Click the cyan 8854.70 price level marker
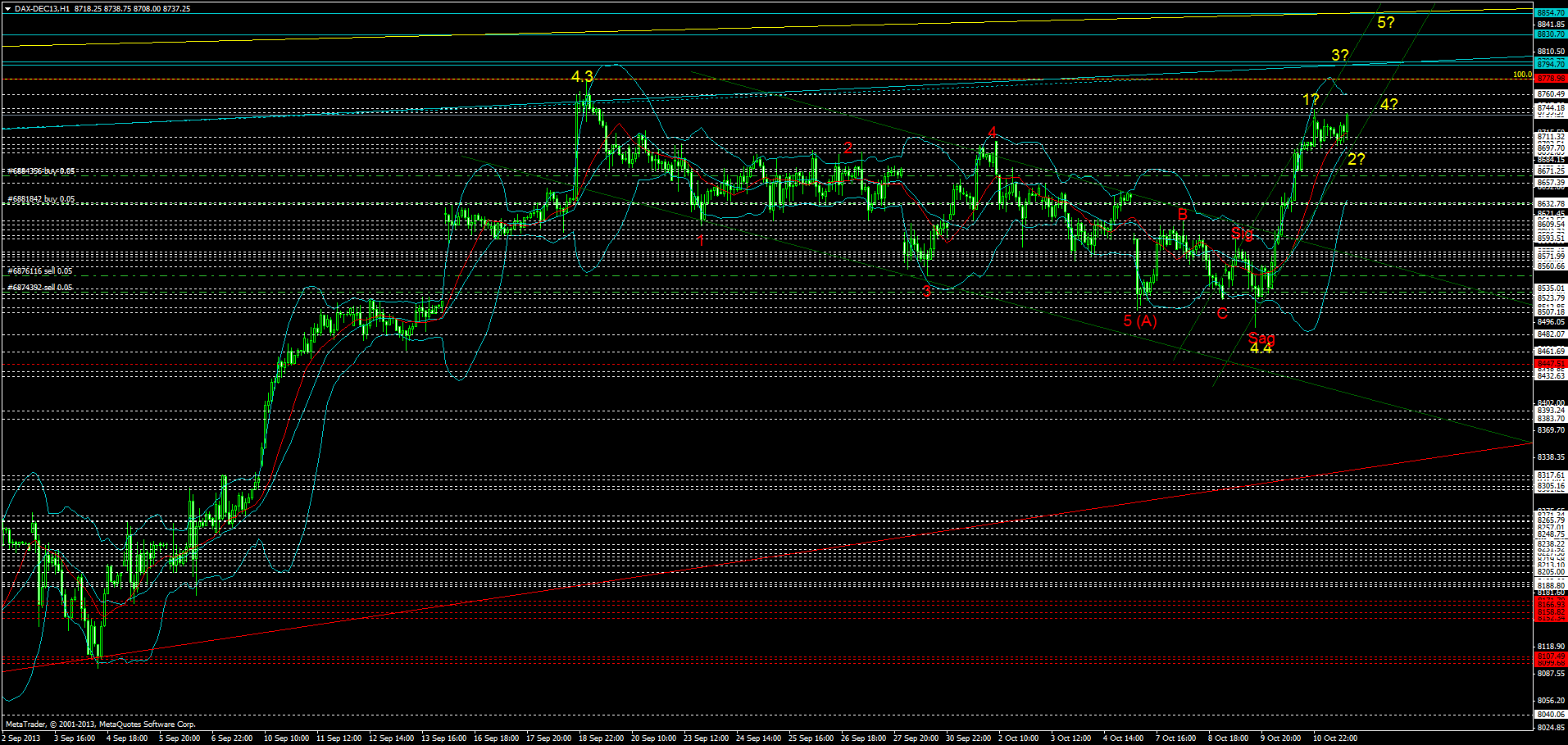Image resolution: width=1568 pixels, height=745 pixels. click(1551, 13)
